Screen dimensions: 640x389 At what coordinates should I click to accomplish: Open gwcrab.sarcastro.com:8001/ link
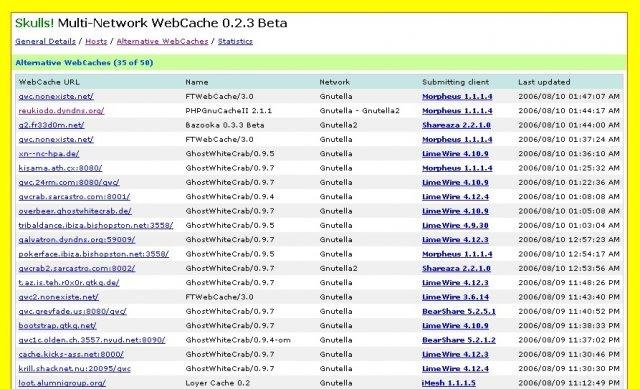[x=74, y=197]
